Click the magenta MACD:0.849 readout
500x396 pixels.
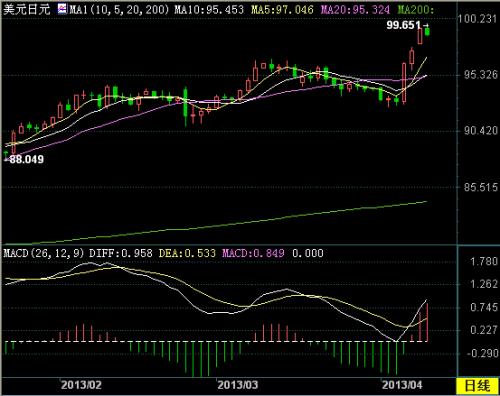point(253,253)
